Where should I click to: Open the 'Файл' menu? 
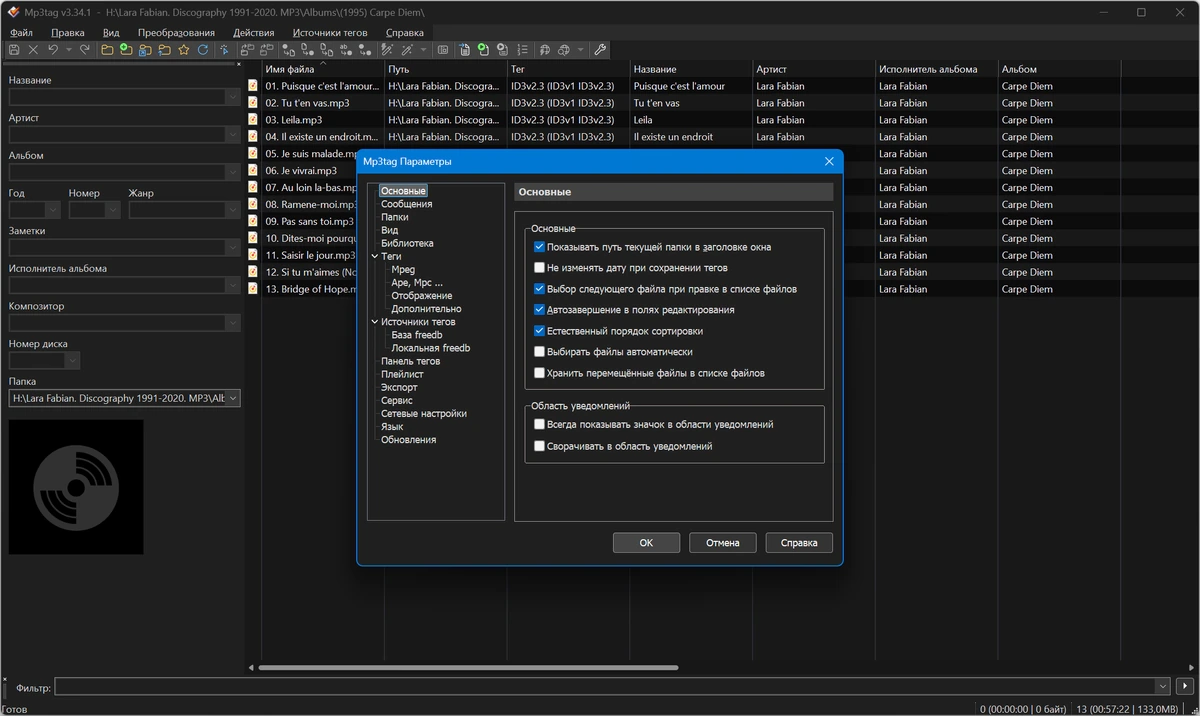click(x=21, y=32)
